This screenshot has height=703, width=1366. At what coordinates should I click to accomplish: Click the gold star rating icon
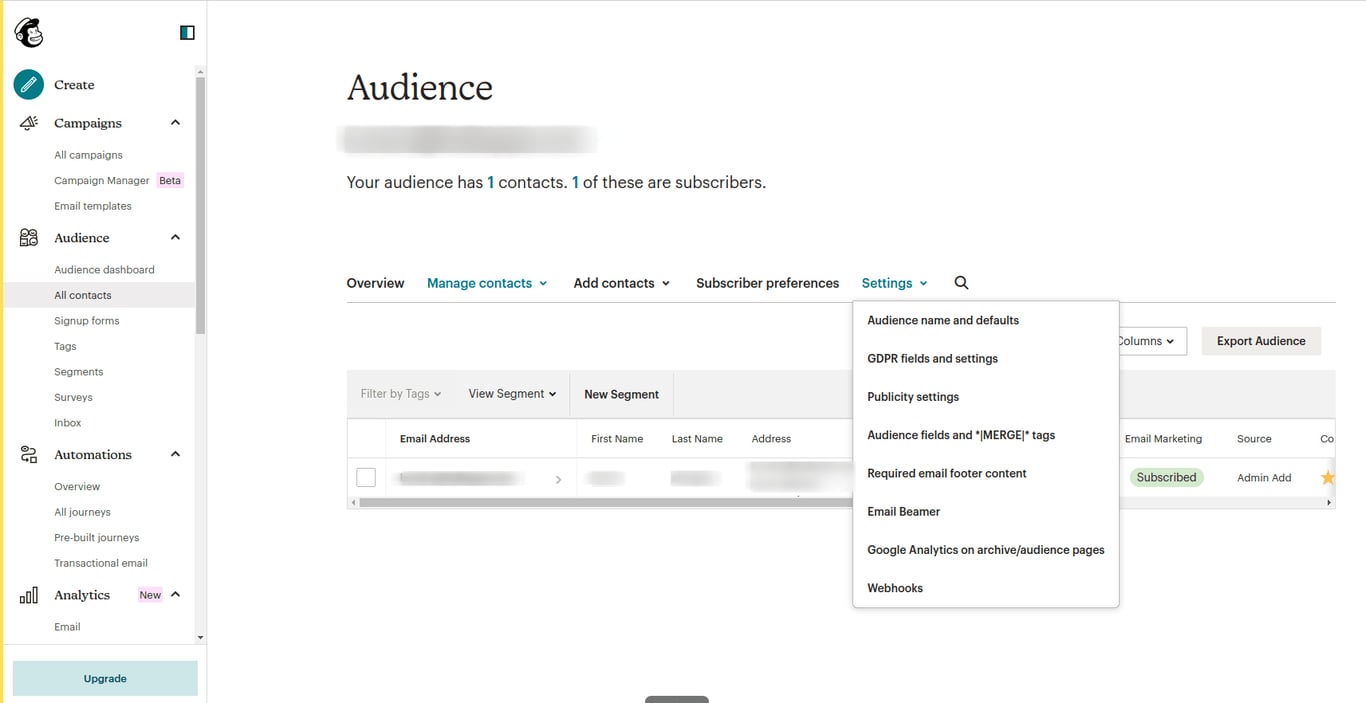pyautogui.click(x=1327, y=478)
